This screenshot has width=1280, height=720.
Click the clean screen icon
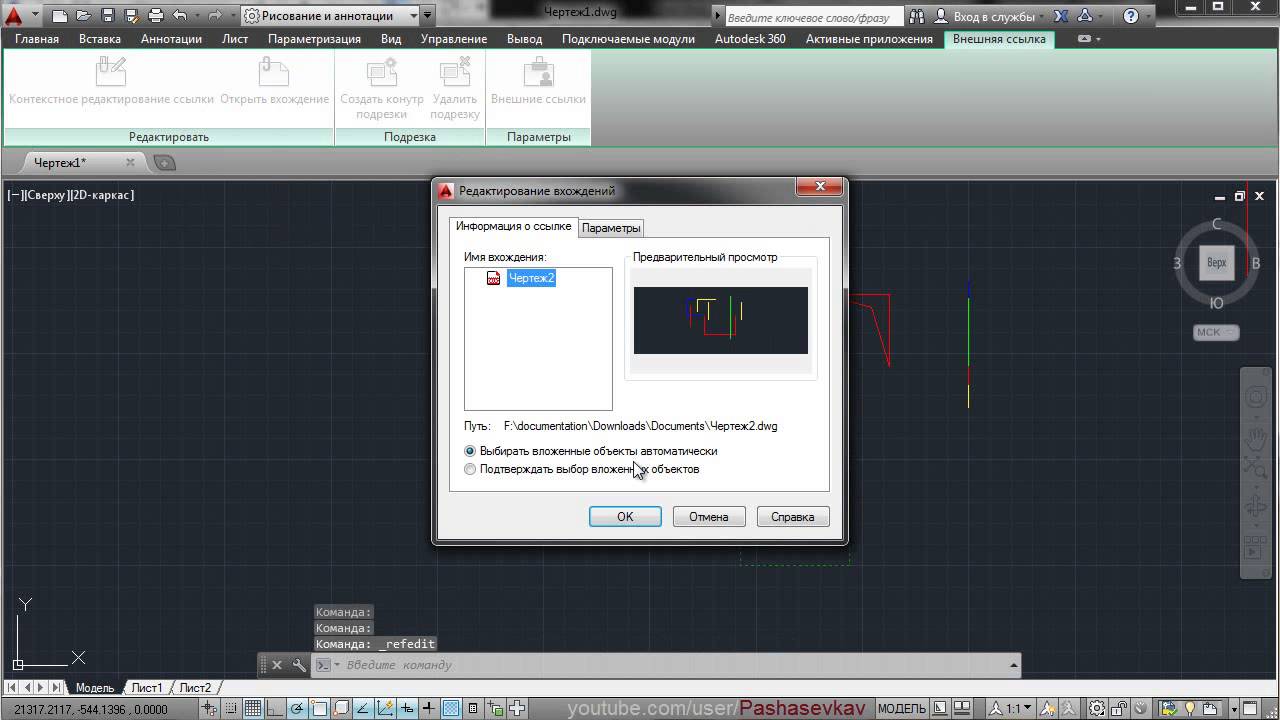tap(1250, 709)
